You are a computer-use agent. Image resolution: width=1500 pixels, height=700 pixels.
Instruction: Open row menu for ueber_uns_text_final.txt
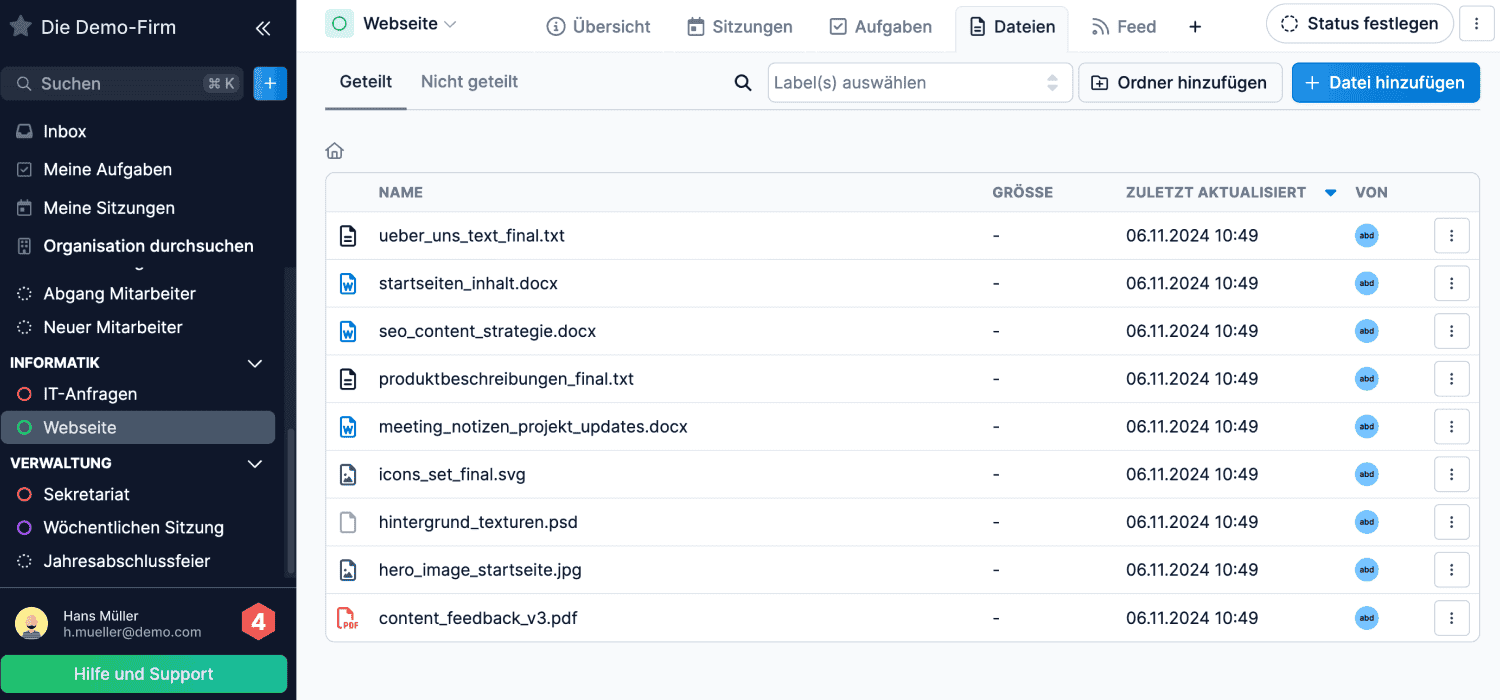1451,236
